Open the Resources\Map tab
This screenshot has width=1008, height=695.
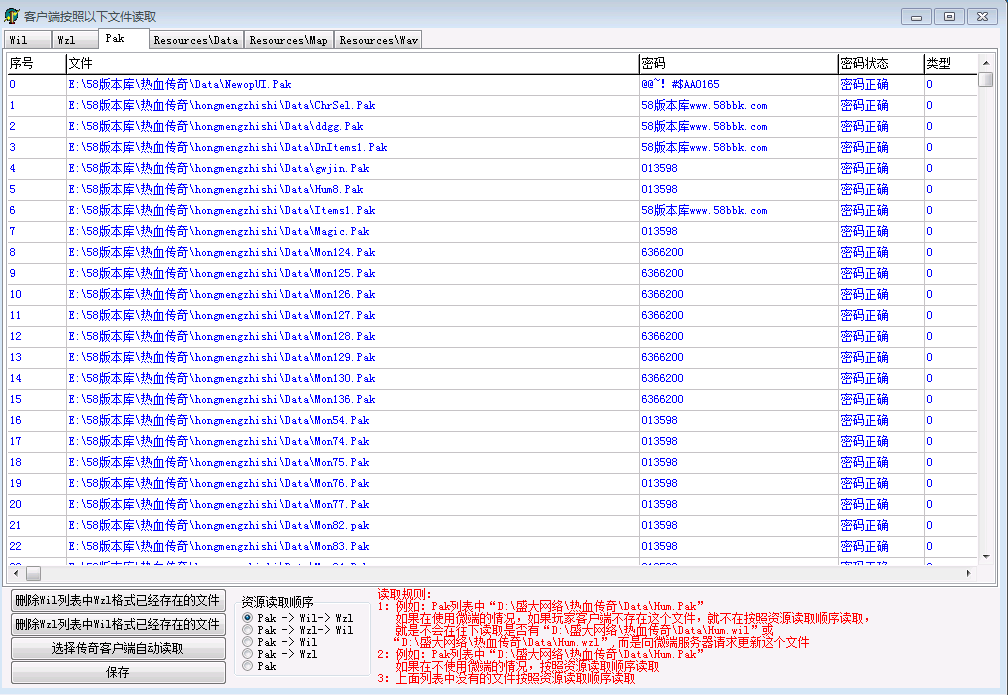pos(288,40)
